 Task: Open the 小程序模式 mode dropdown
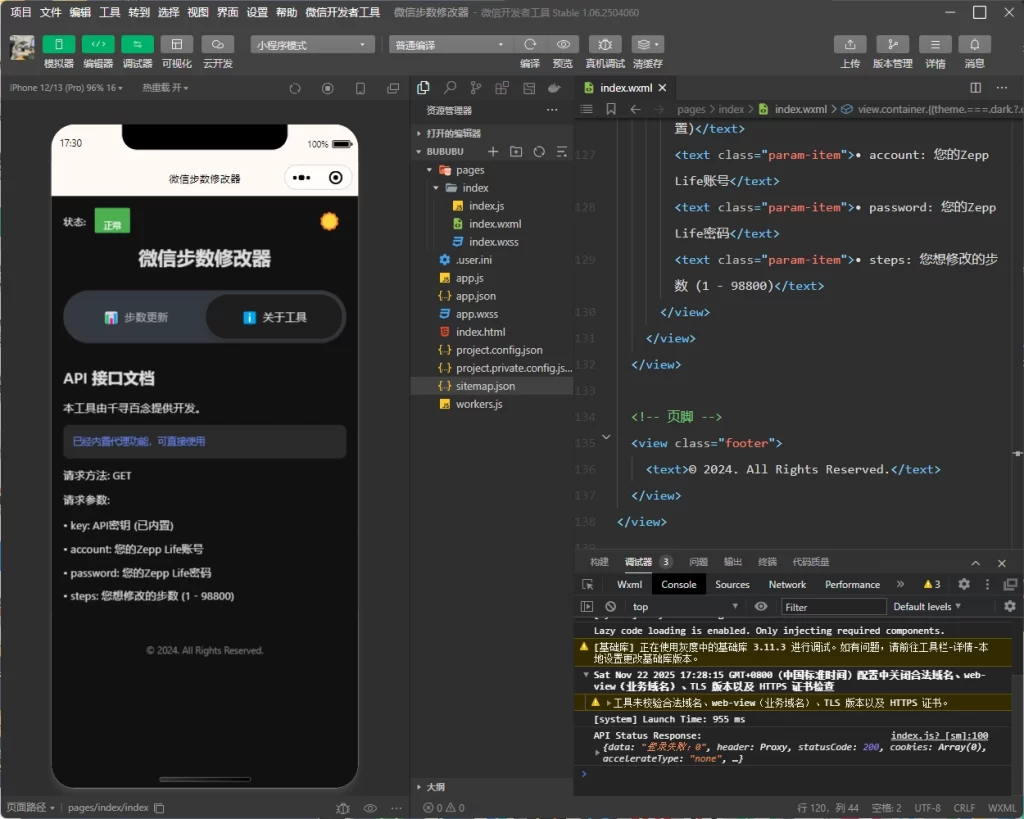coord(312,45)
